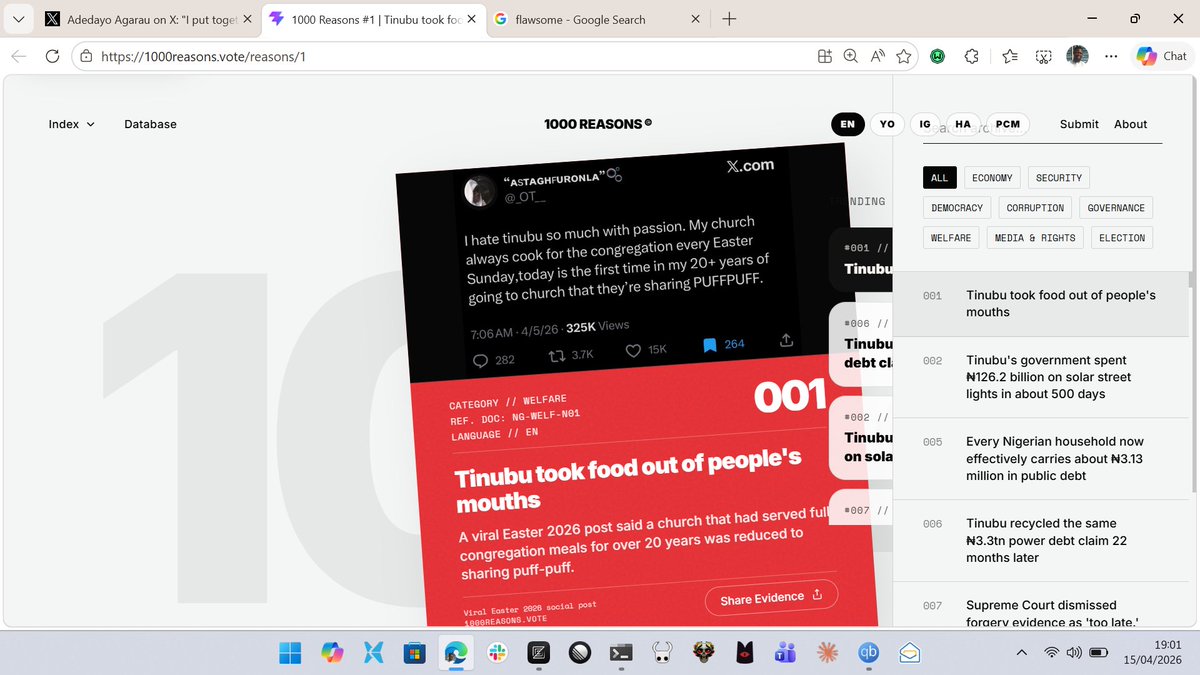1200x675 pixels.
Task: Filter reasons by GOVERNANCE
Action: point(1116,208)
